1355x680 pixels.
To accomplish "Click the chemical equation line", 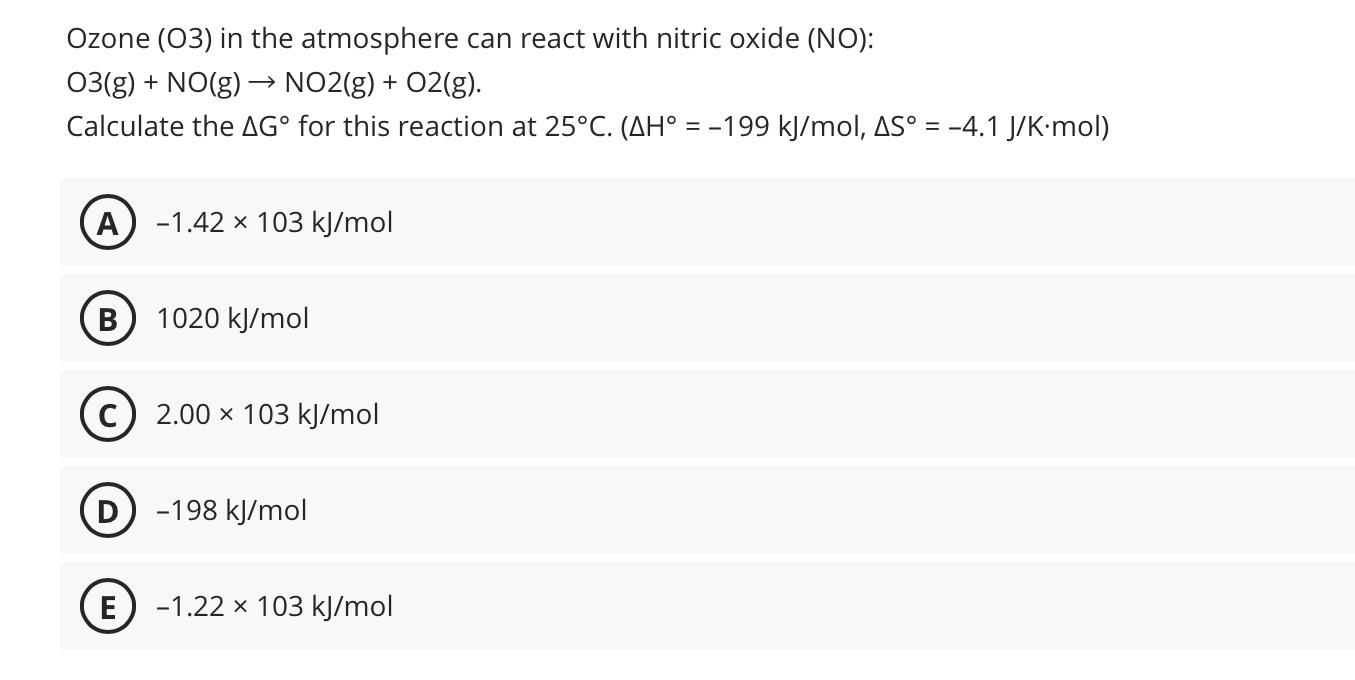I will (x=273, y=84).
